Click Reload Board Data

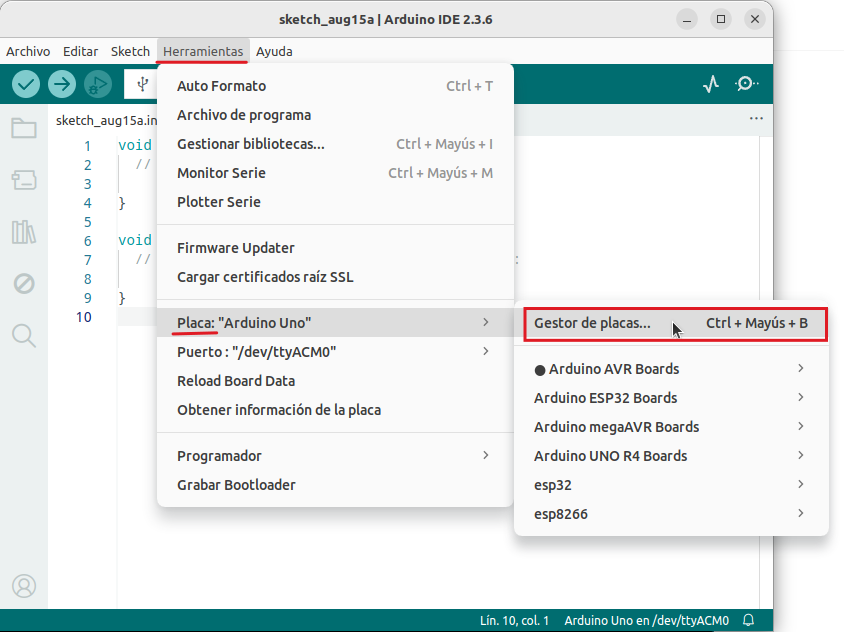[x=335, y=381]
